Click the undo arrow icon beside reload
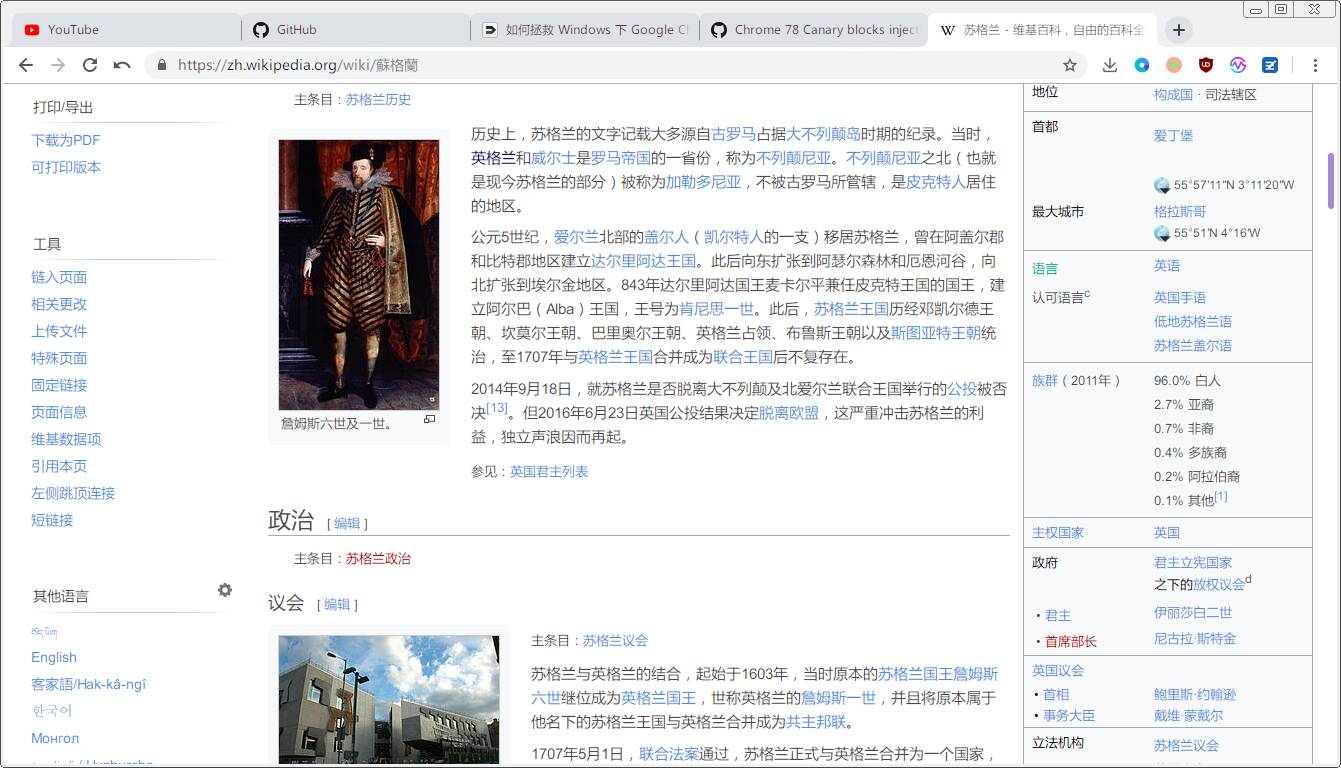 [x=122, y=65]
